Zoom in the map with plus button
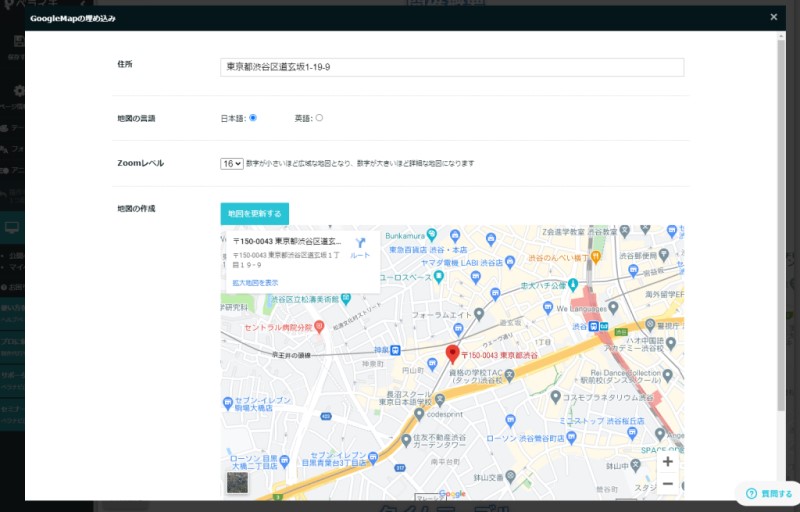This screenshot has height=512, width=800. [667, 462]
